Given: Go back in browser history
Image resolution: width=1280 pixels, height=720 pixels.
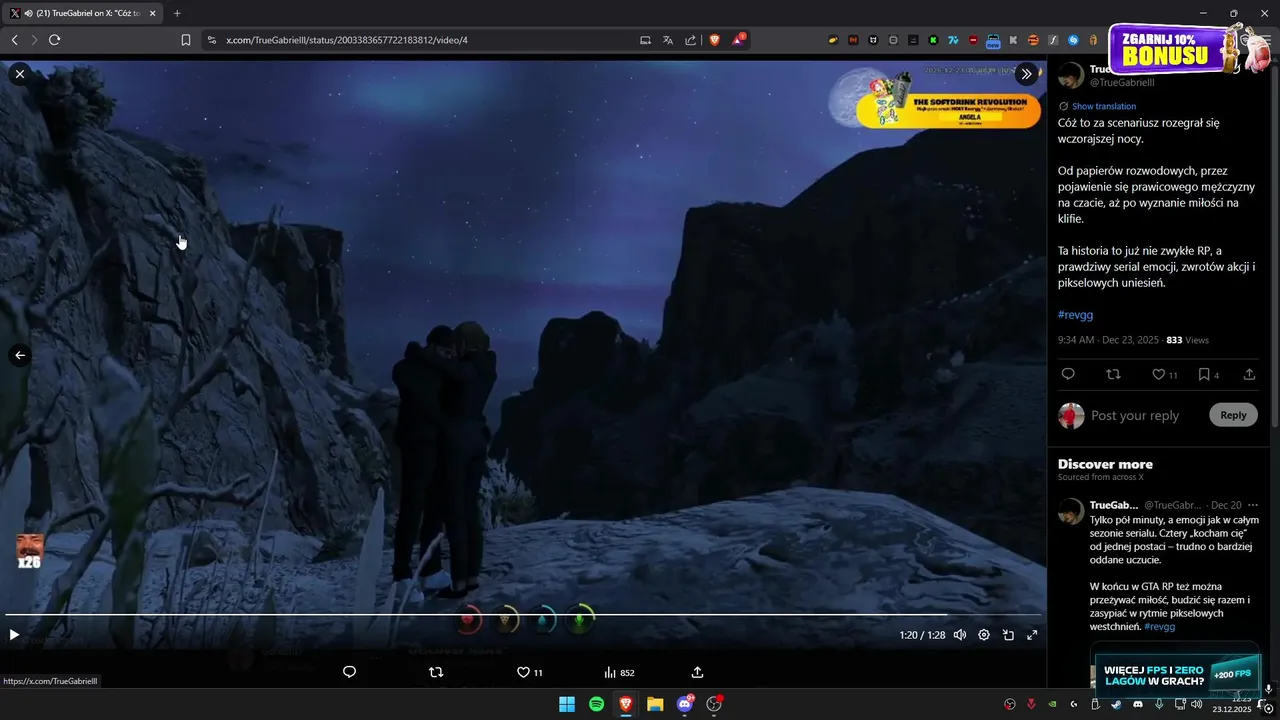Looking at the screenshot, I should [15, 40].
